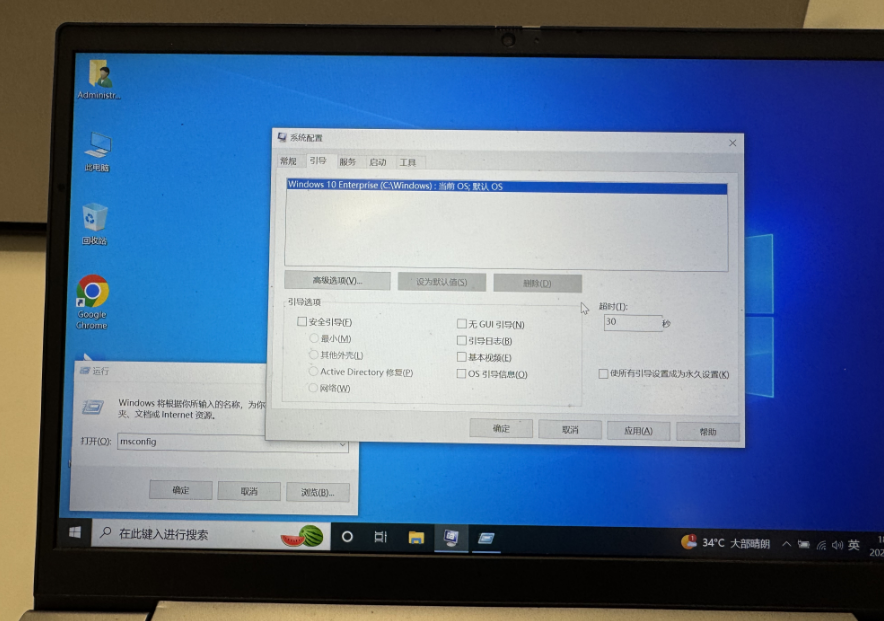Switch to the 常规 (General) tab
Viewport: 884px width, 621px height.
pos(288,161)
